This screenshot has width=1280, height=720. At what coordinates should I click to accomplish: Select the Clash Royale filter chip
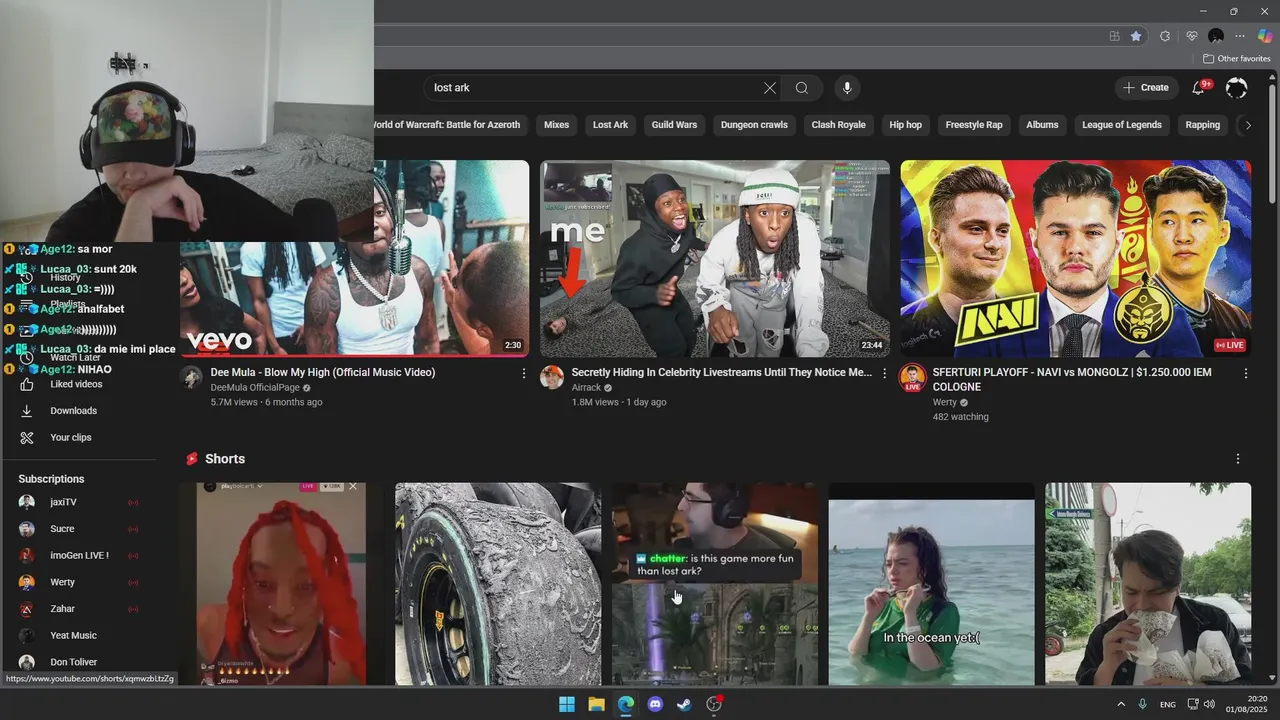coord(838,125)
